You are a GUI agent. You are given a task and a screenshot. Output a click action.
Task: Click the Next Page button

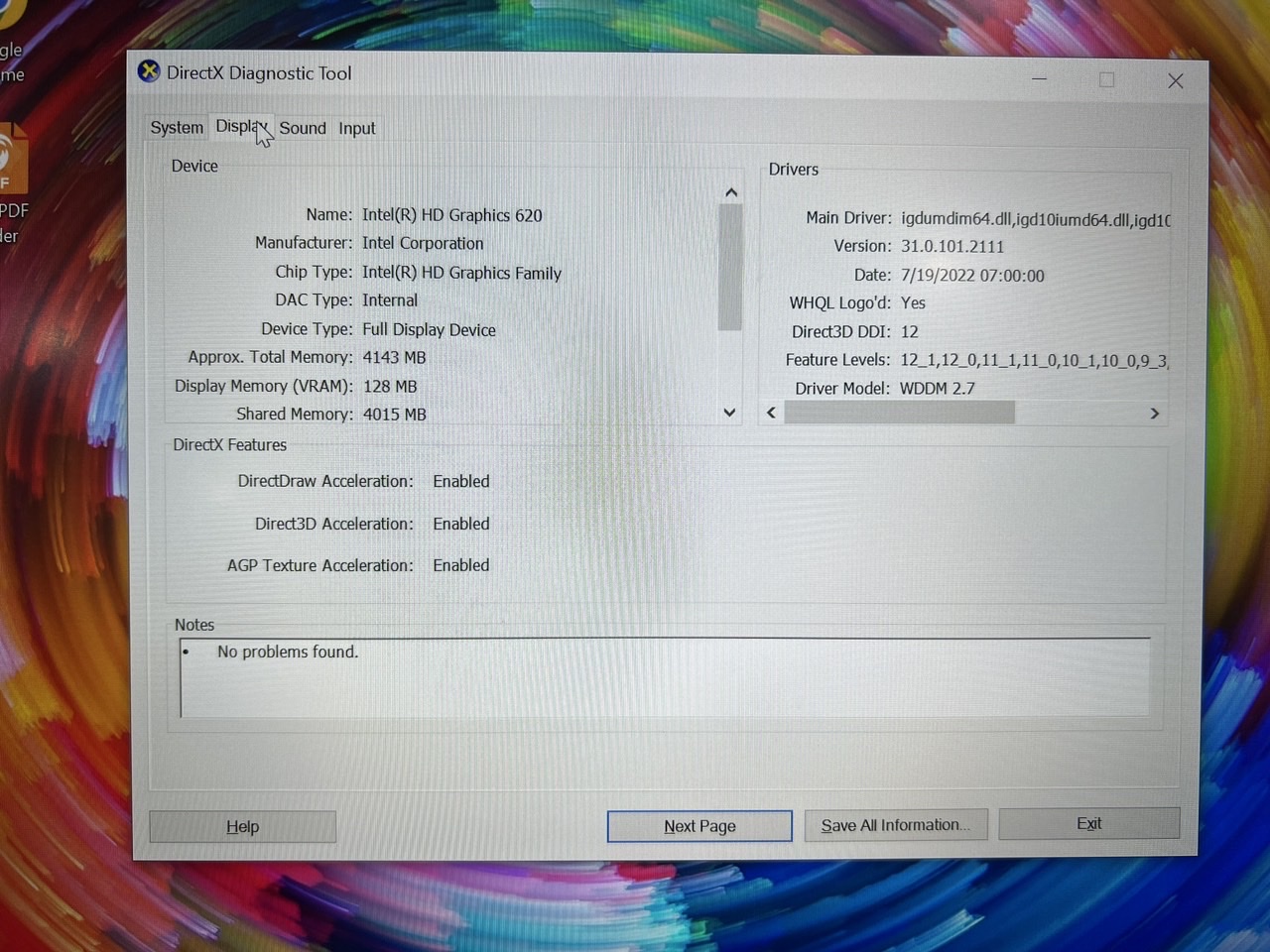click(x=699, y=826)
